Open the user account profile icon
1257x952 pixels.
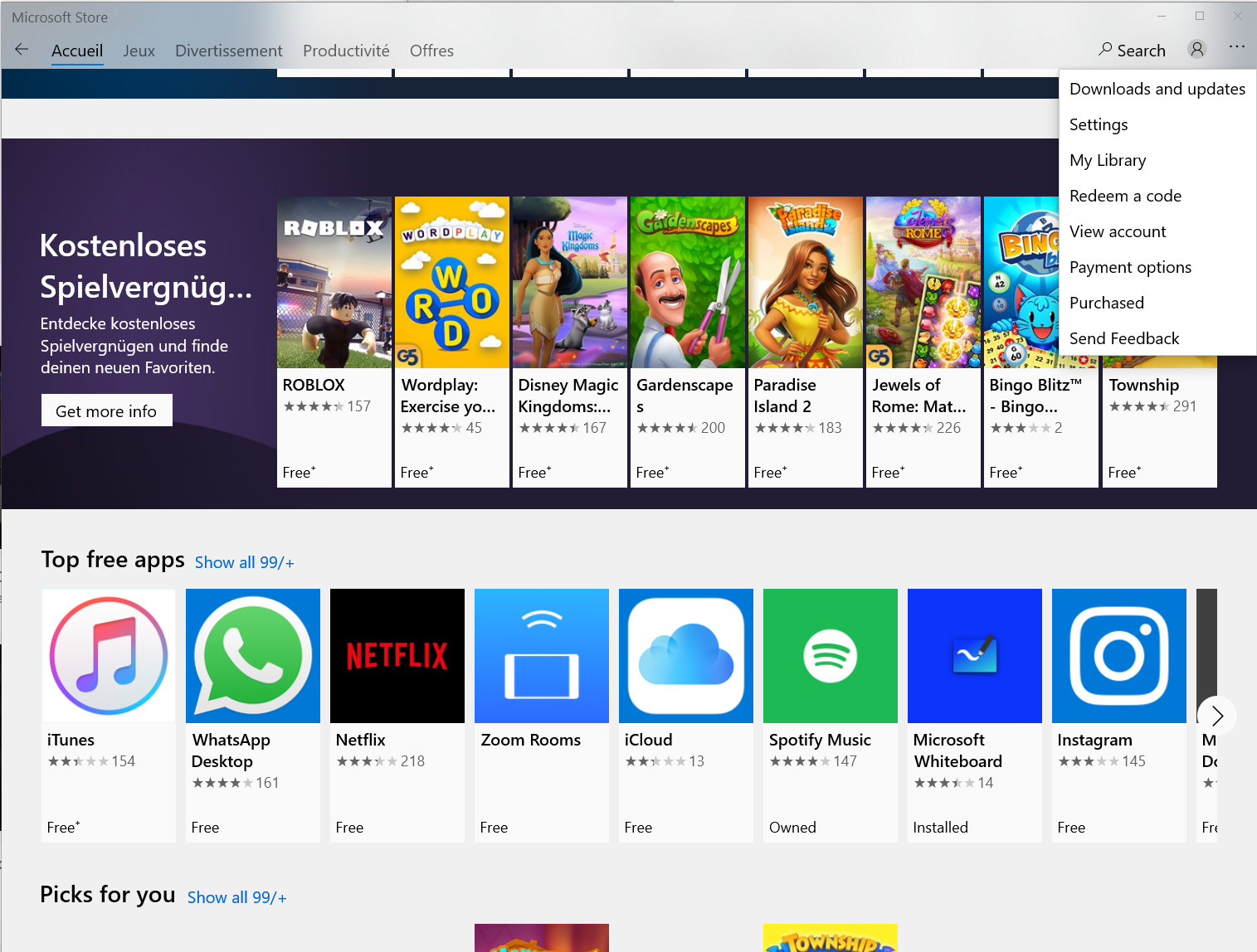pyautogui.click(x=1196, y=50)
